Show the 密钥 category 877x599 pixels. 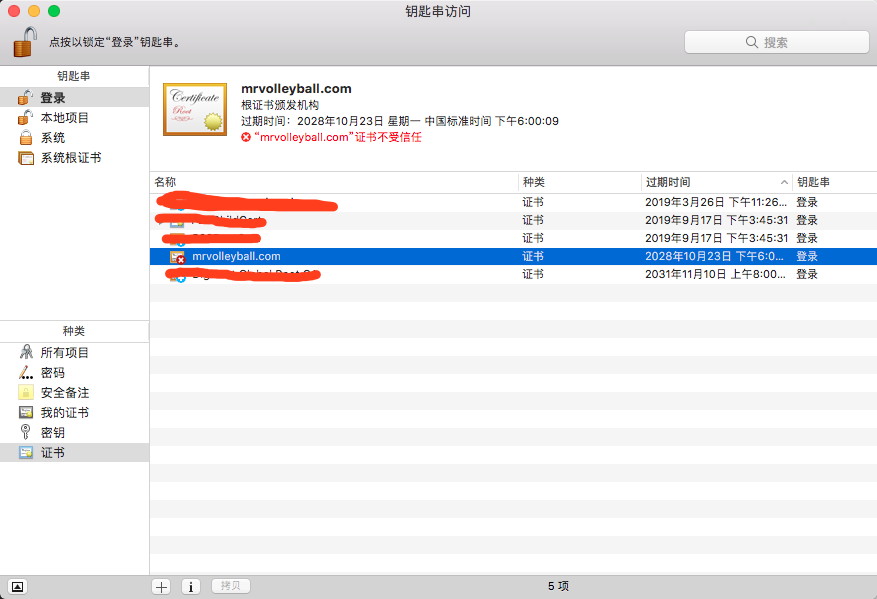pyautogui.click(x=74, y=432)
